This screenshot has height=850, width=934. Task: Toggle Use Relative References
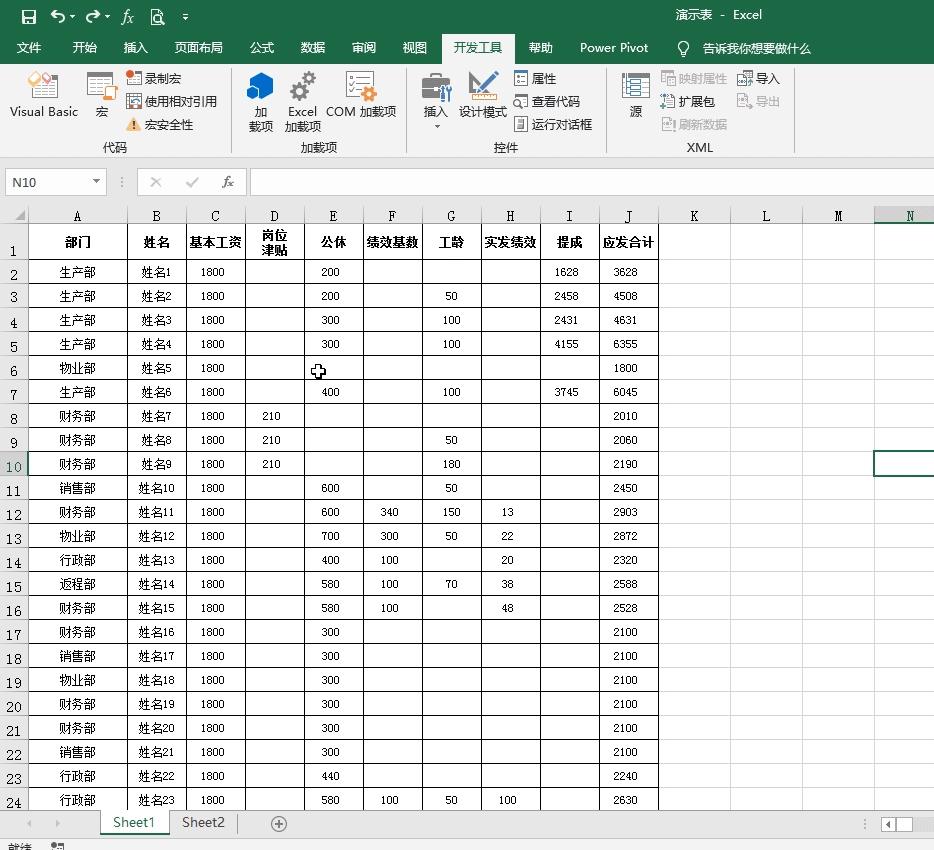(x=171, y=101)
